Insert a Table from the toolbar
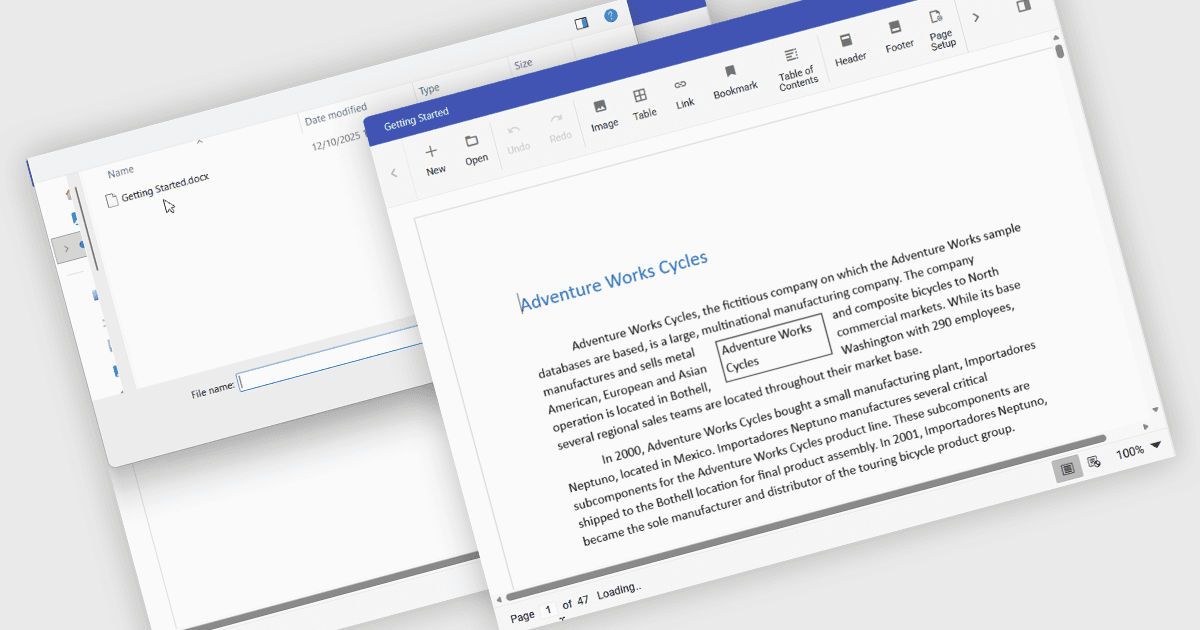Screen dimensions: 1200x630 (643, 104)
